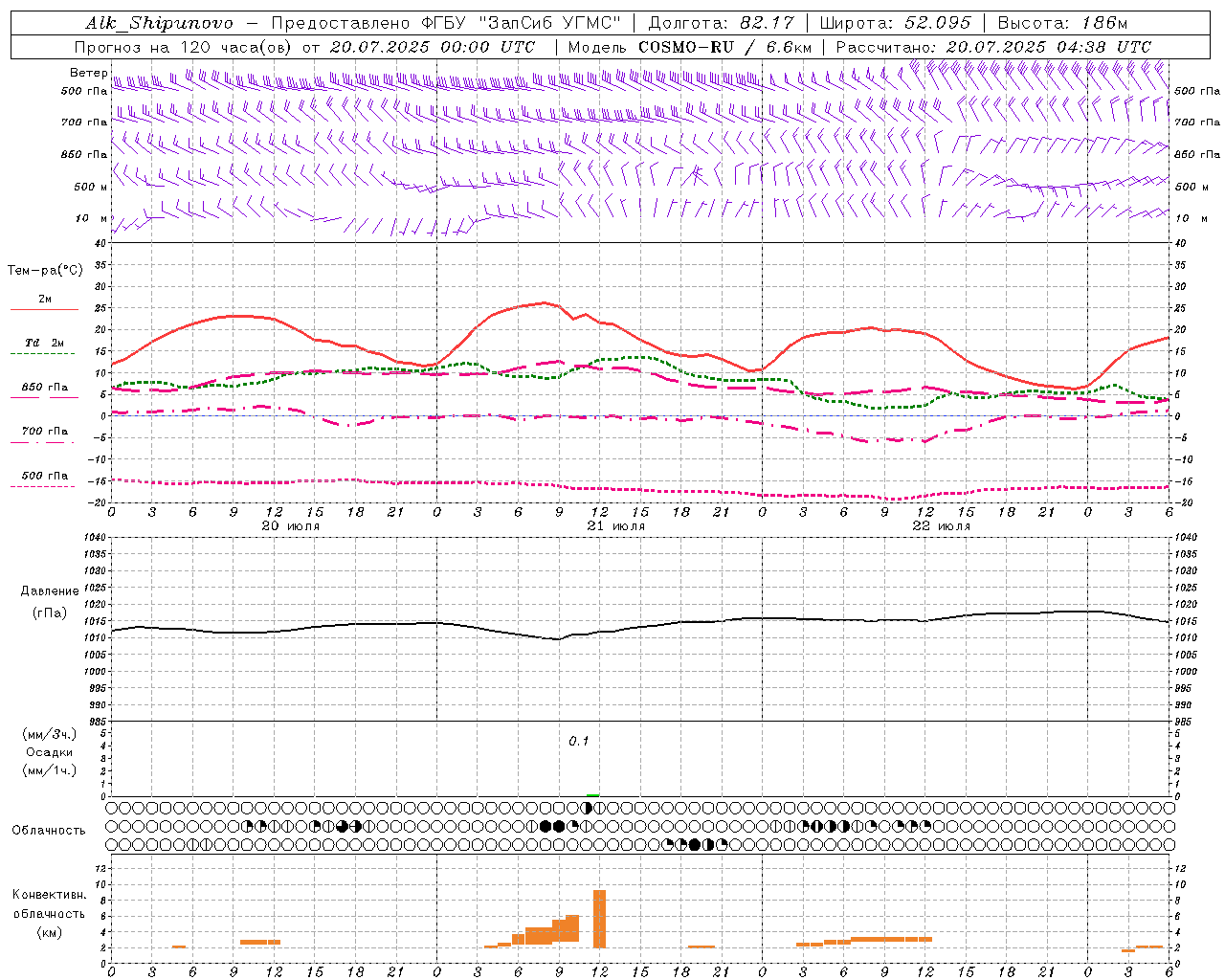Click the Осадки precipitation label
Screen dimensions: 1225x980
point(49,752)
